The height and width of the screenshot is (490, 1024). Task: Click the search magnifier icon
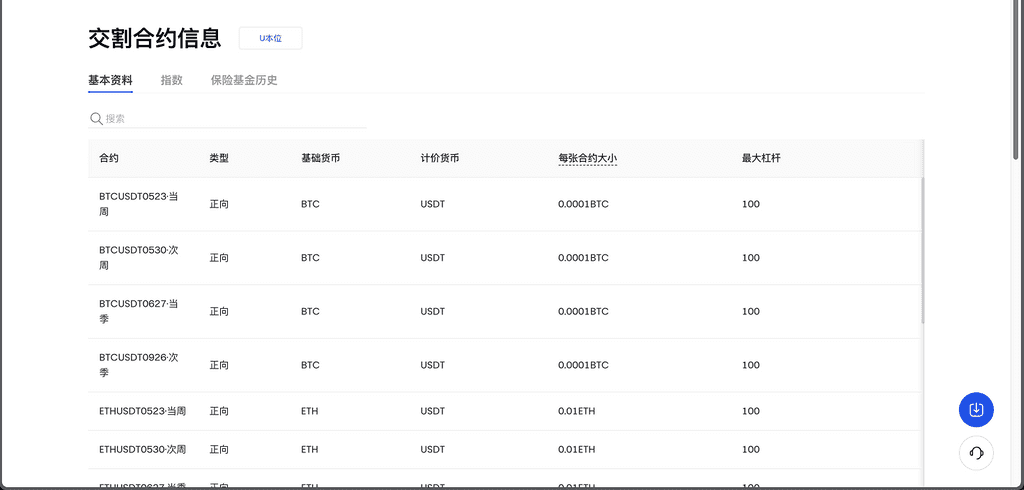click(x=96, y=118)
